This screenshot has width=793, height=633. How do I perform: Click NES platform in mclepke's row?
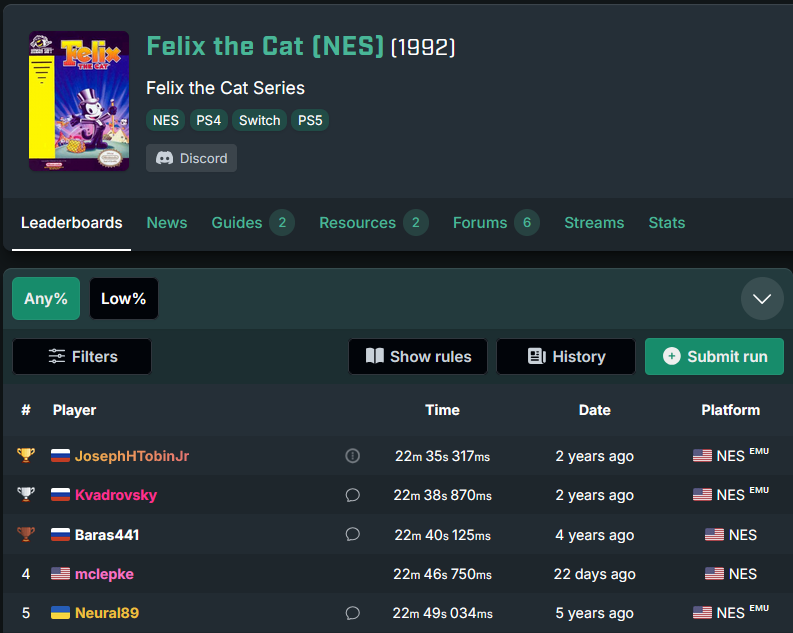pyautogui.click(x=731, y=574)
